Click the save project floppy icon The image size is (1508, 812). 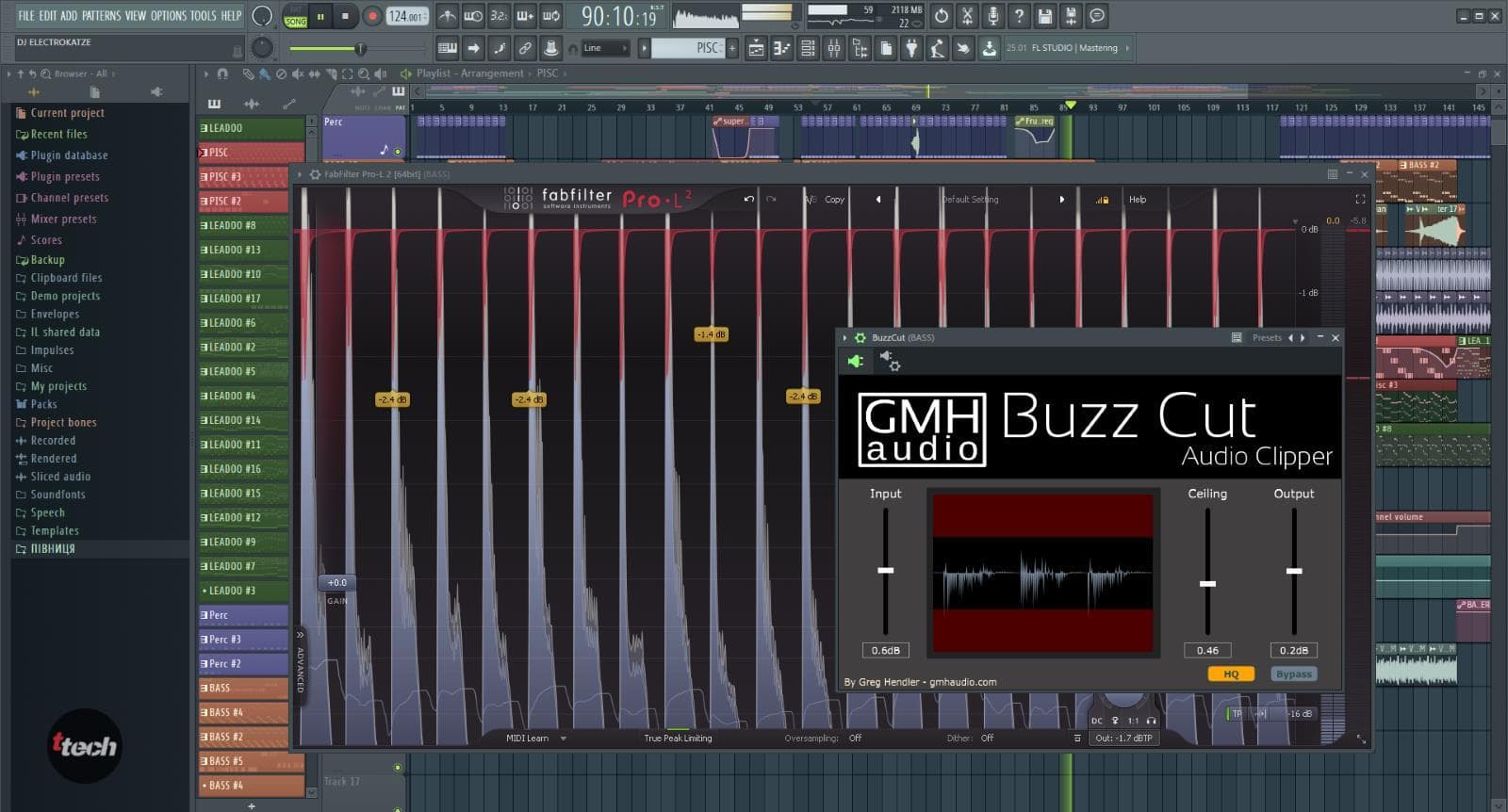[1045, 16]
